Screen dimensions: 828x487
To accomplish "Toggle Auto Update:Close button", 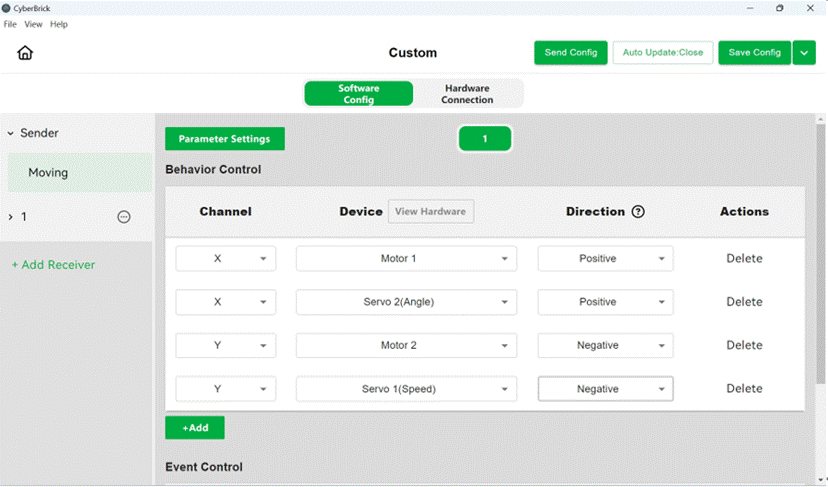I will [x=663, y=53].
